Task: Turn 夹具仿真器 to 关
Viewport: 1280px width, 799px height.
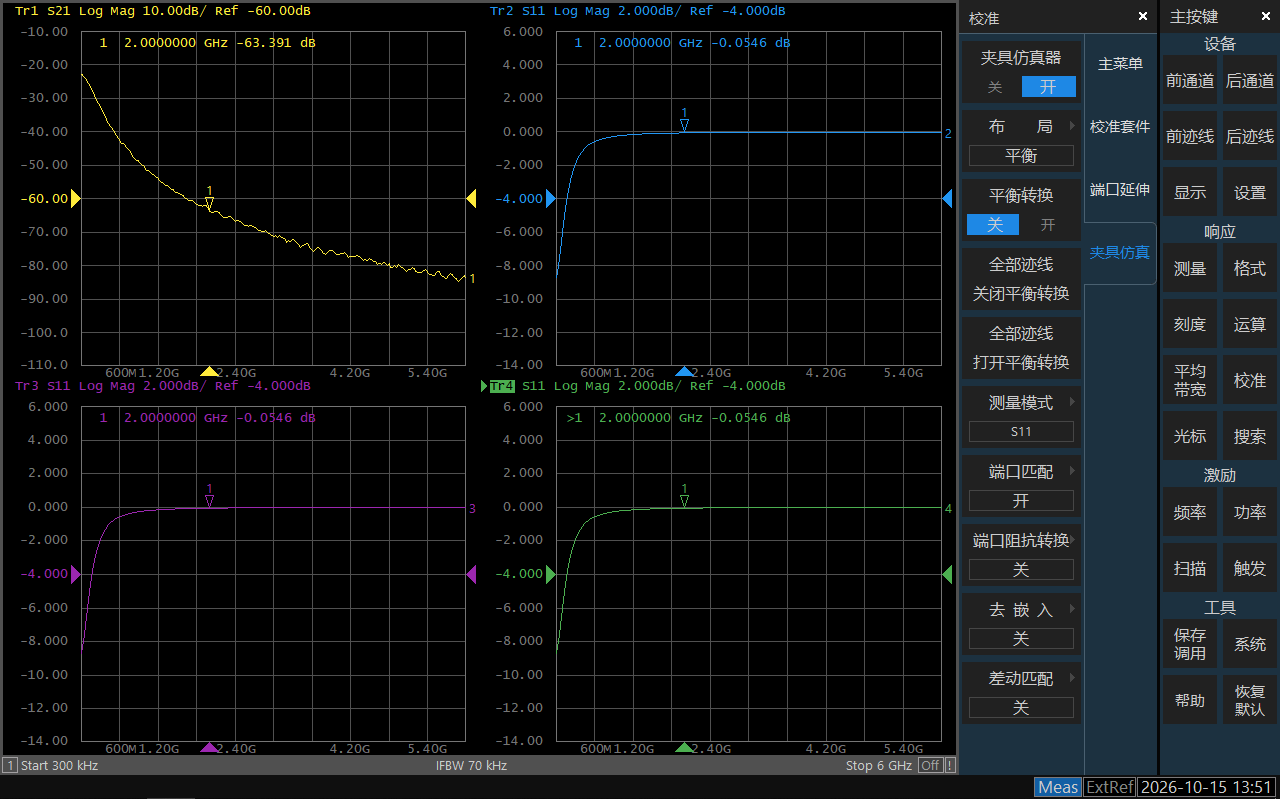Action: [995, 87]
